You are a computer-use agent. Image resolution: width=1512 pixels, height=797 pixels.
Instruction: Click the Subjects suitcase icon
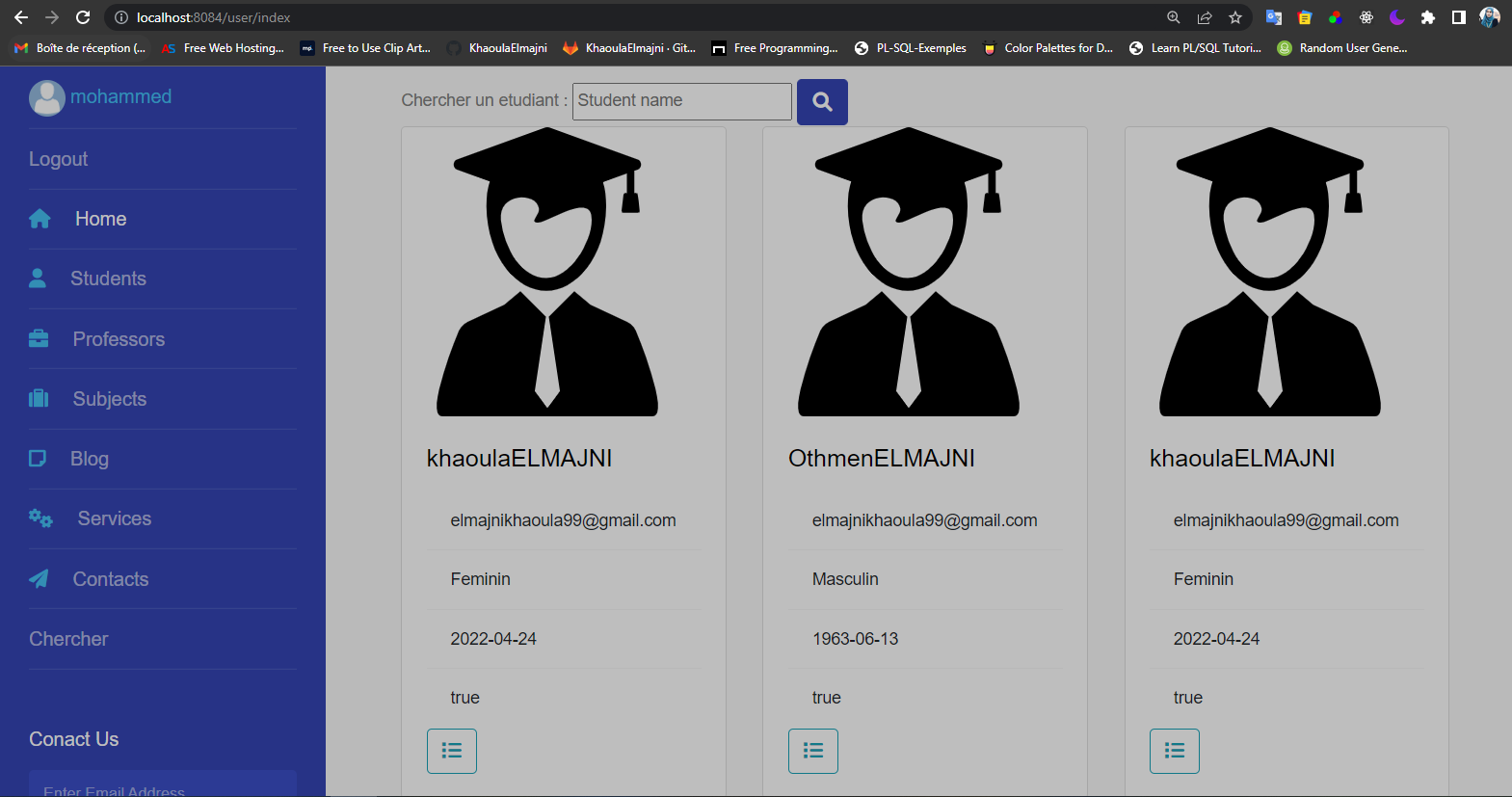[x=39, y=398]
